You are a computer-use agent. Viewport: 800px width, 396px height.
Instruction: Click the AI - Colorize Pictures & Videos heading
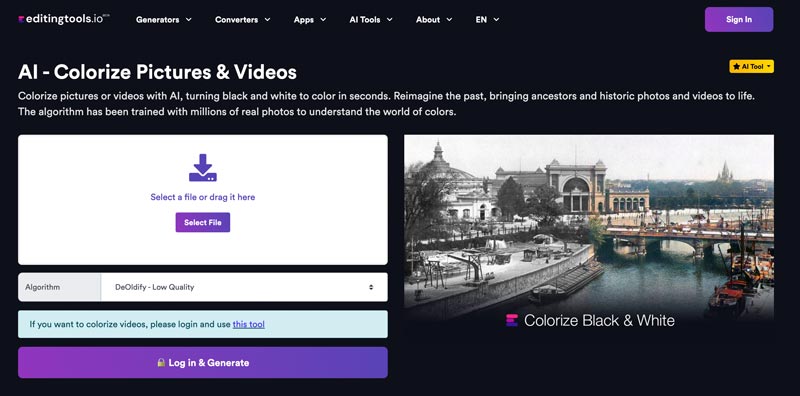click(157, 72)
